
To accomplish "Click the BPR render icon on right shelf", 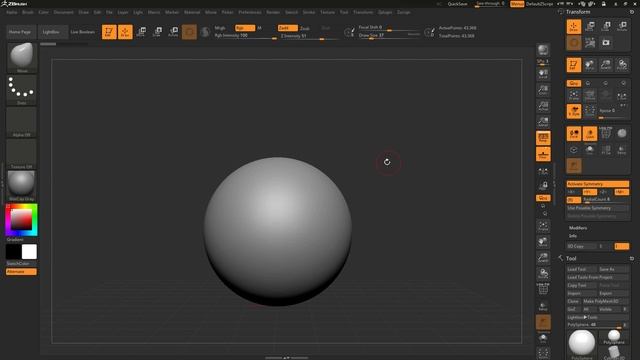I will (543, 50).
